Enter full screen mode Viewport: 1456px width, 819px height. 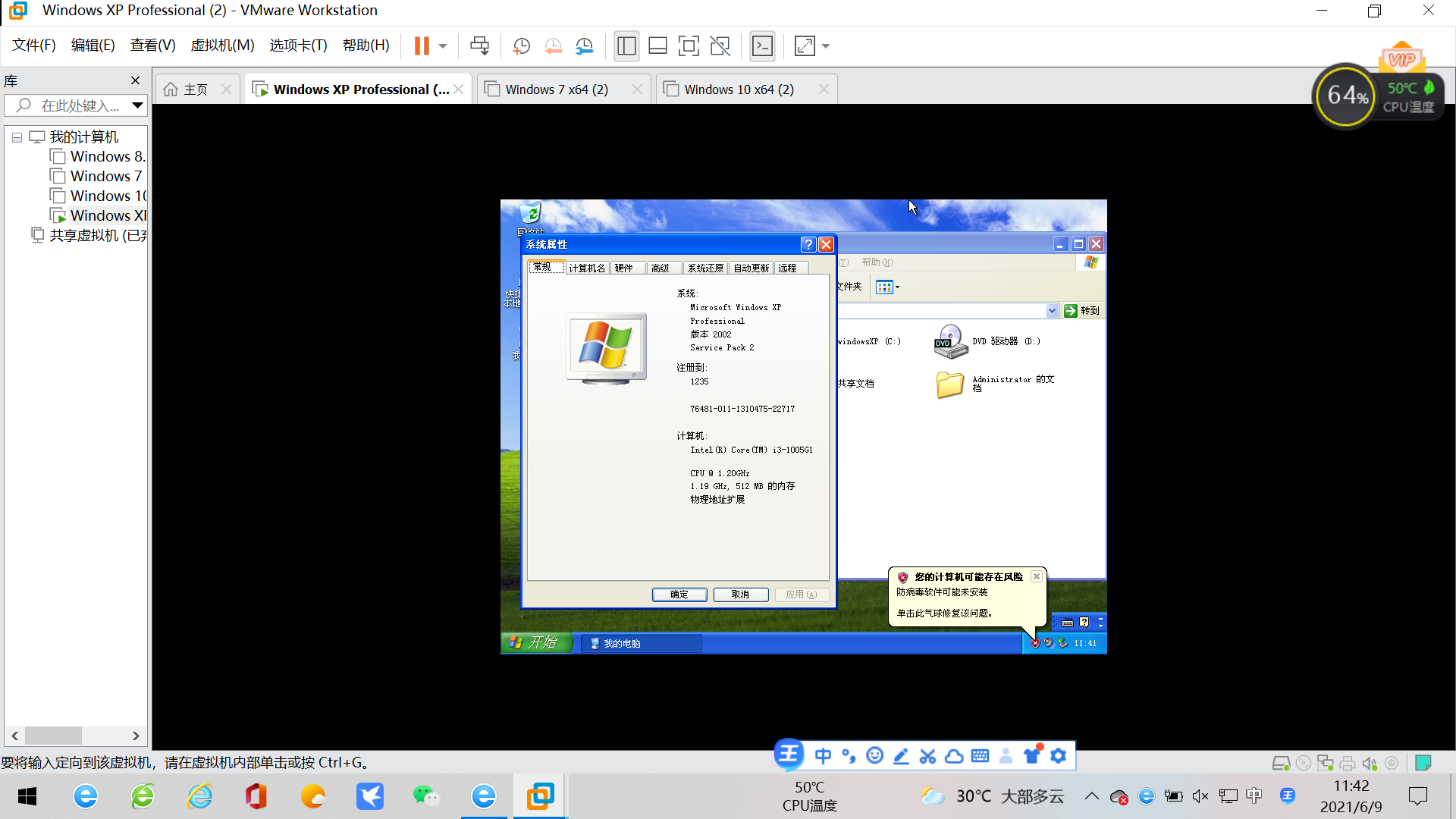coord(689,46)
